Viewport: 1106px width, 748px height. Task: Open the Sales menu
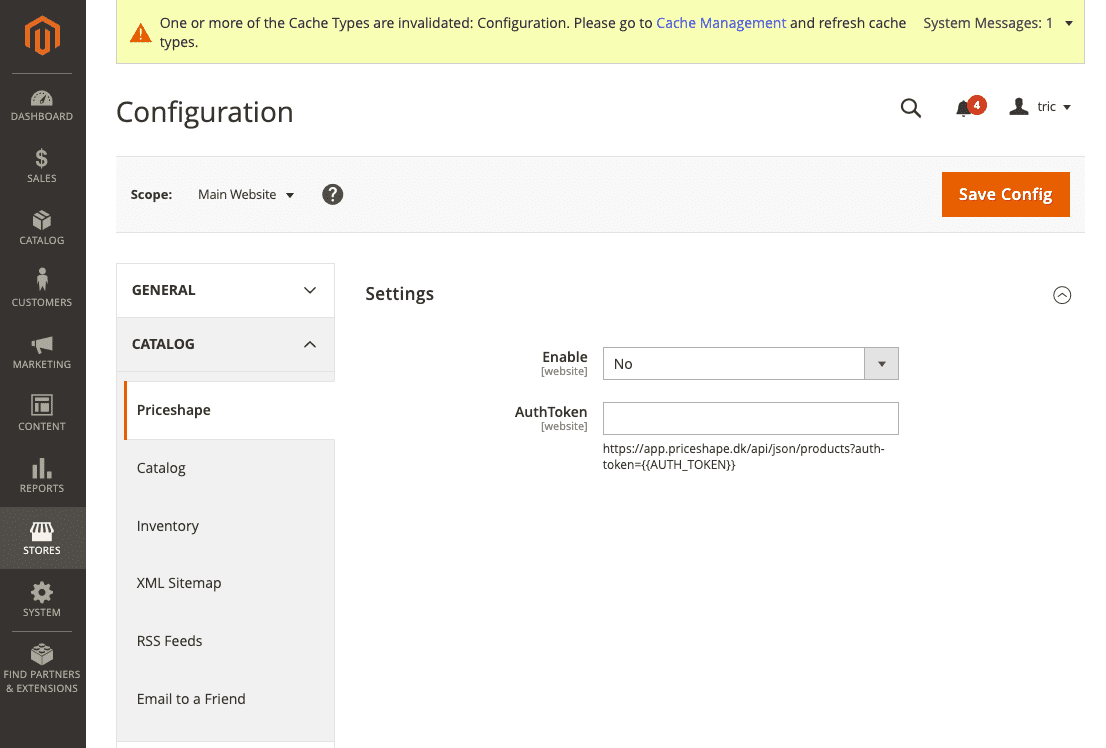coord(42,167)
